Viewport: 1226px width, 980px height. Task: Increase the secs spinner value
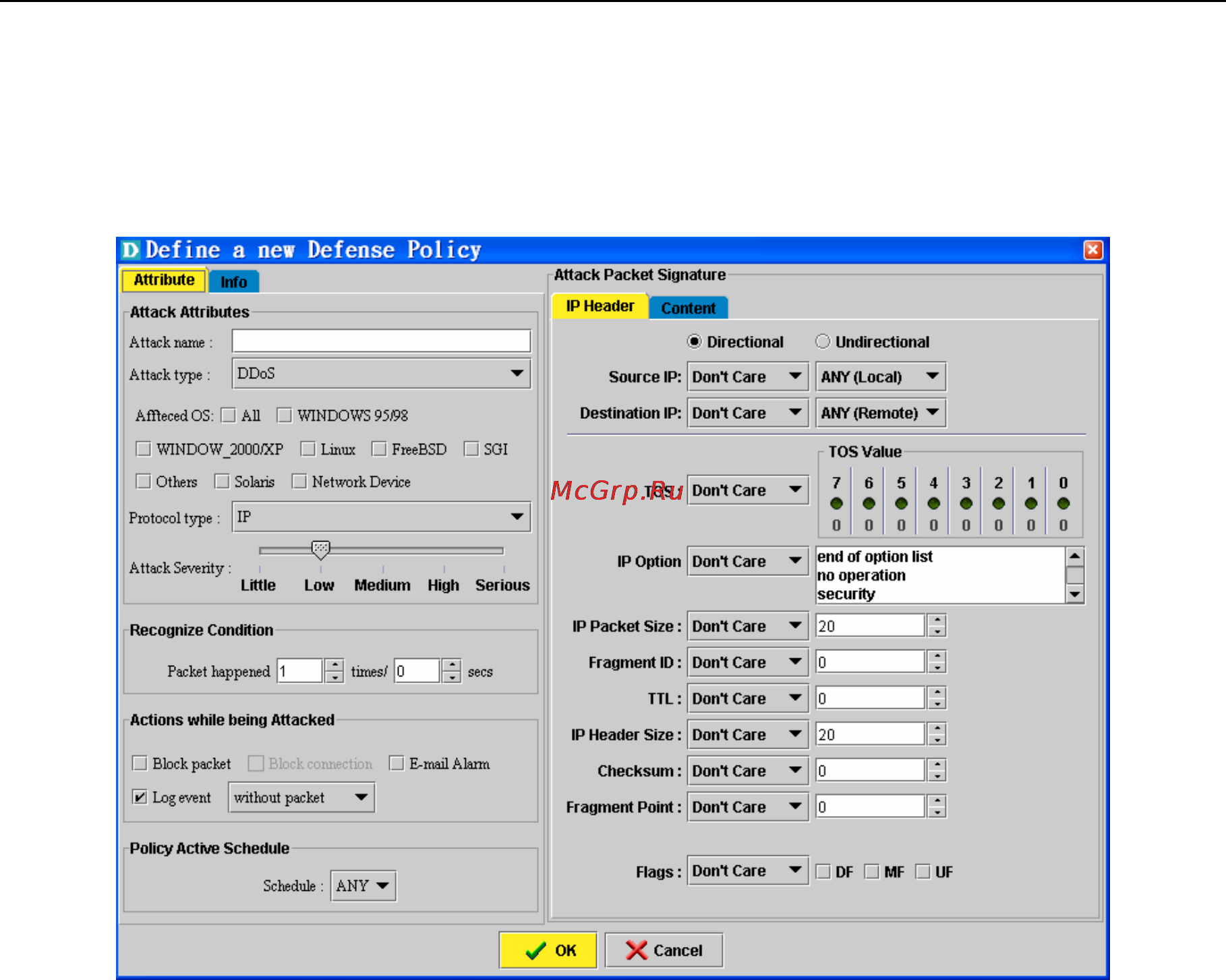[452, 665]
